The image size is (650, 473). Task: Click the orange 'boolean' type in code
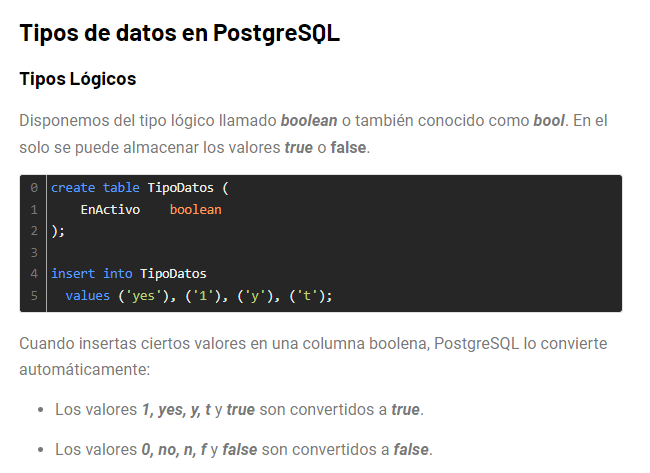point(195,210)
